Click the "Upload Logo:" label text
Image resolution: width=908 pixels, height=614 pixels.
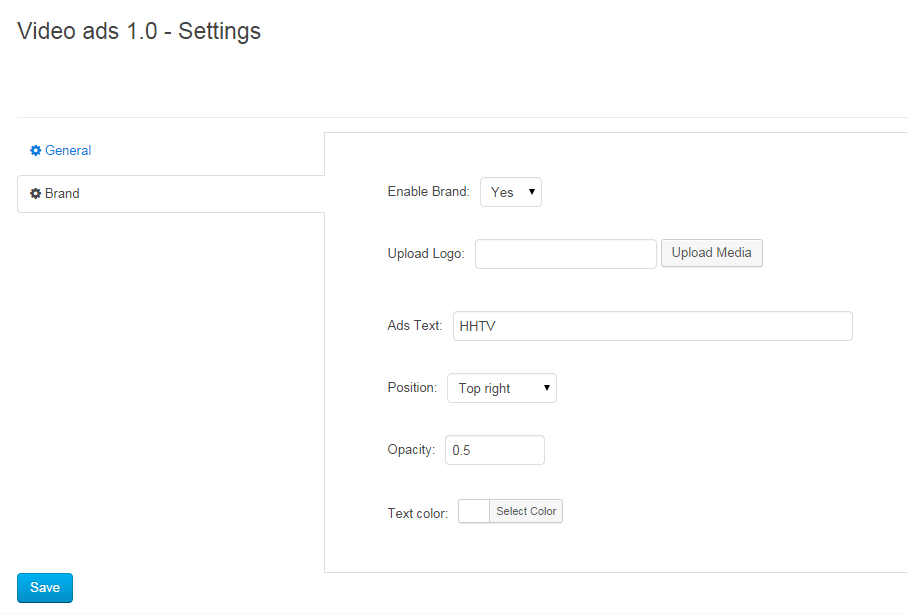click(x=426, y=254)
